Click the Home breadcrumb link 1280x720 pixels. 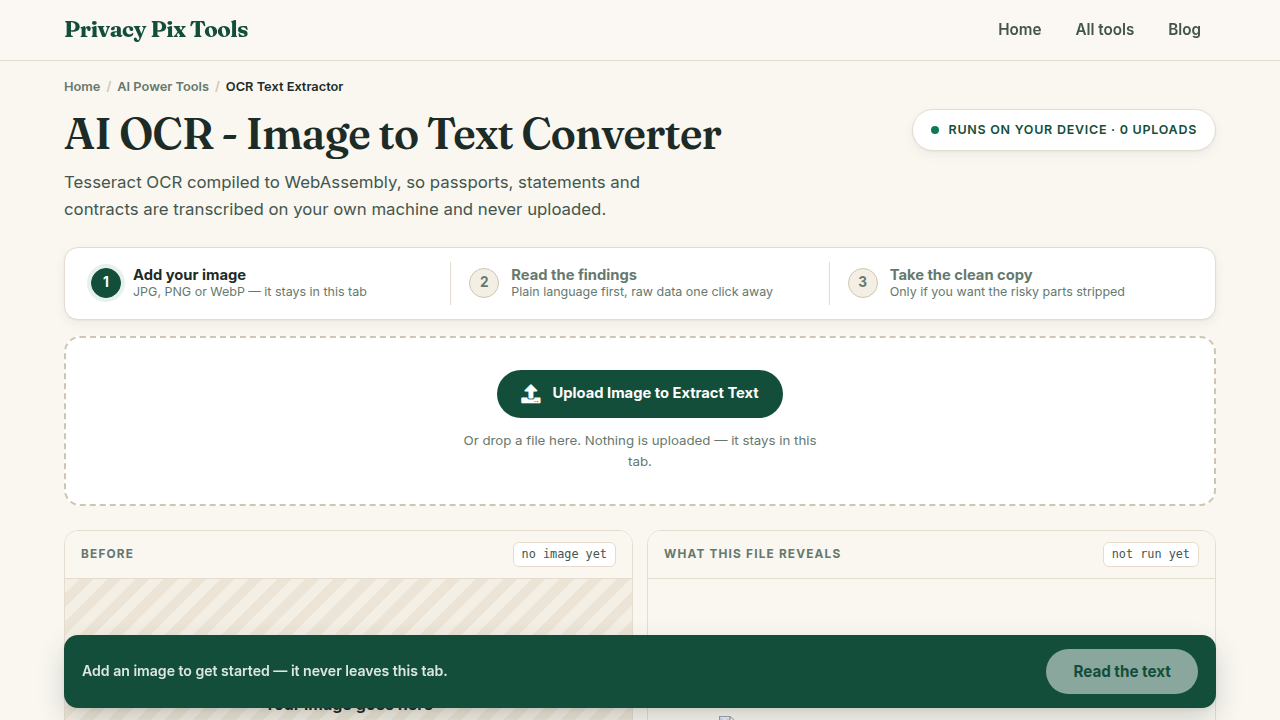click(82, 87)
